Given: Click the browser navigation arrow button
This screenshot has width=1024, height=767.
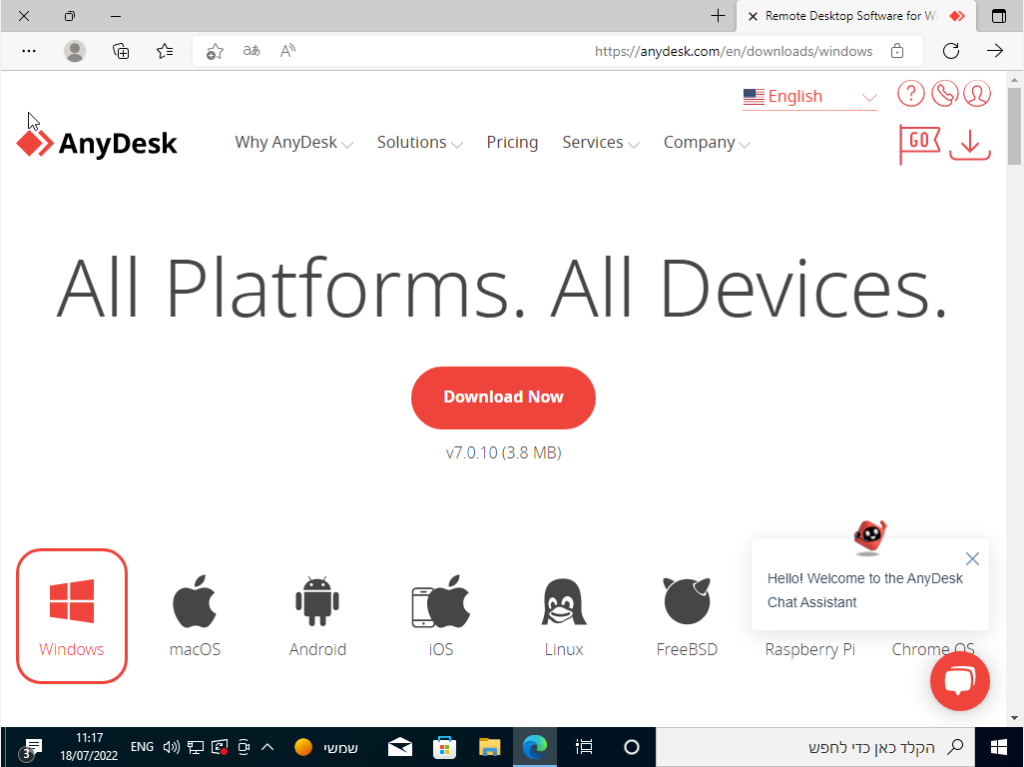Looking at the screenshot, I should (995, 51).
